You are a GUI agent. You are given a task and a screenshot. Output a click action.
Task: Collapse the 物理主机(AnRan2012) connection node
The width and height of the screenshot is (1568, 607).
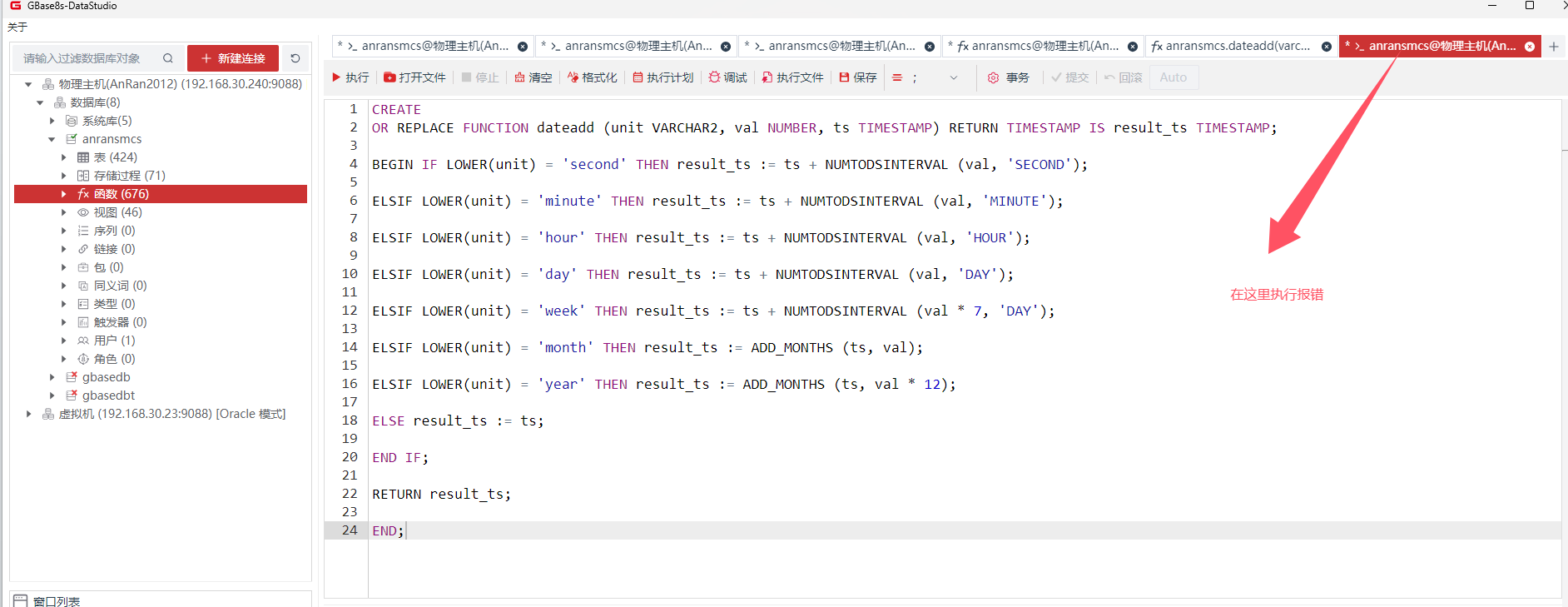pyautogui.click(x=28, y=84)
